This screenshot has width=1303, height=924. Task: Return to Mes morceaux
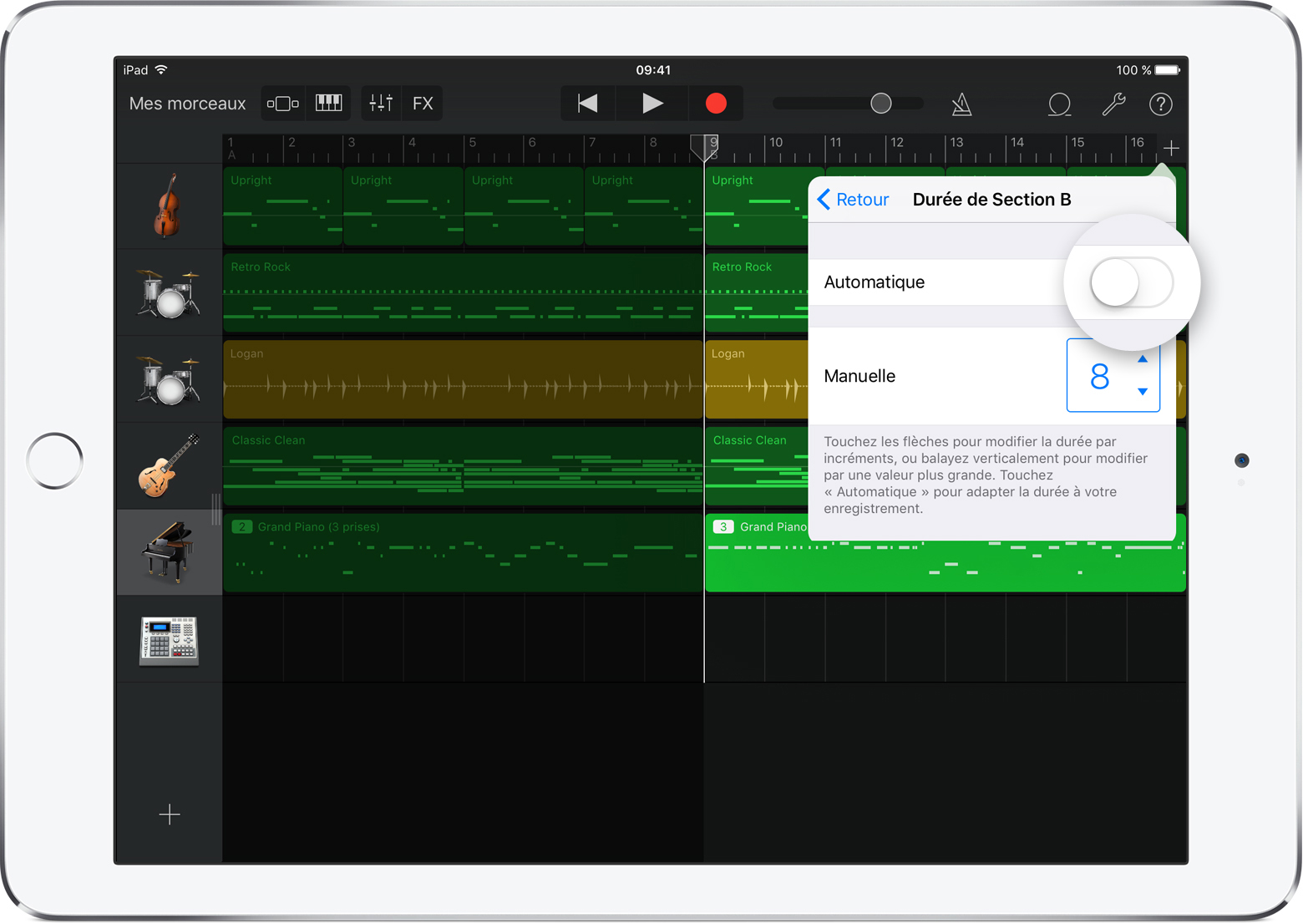tap(186, 103)
